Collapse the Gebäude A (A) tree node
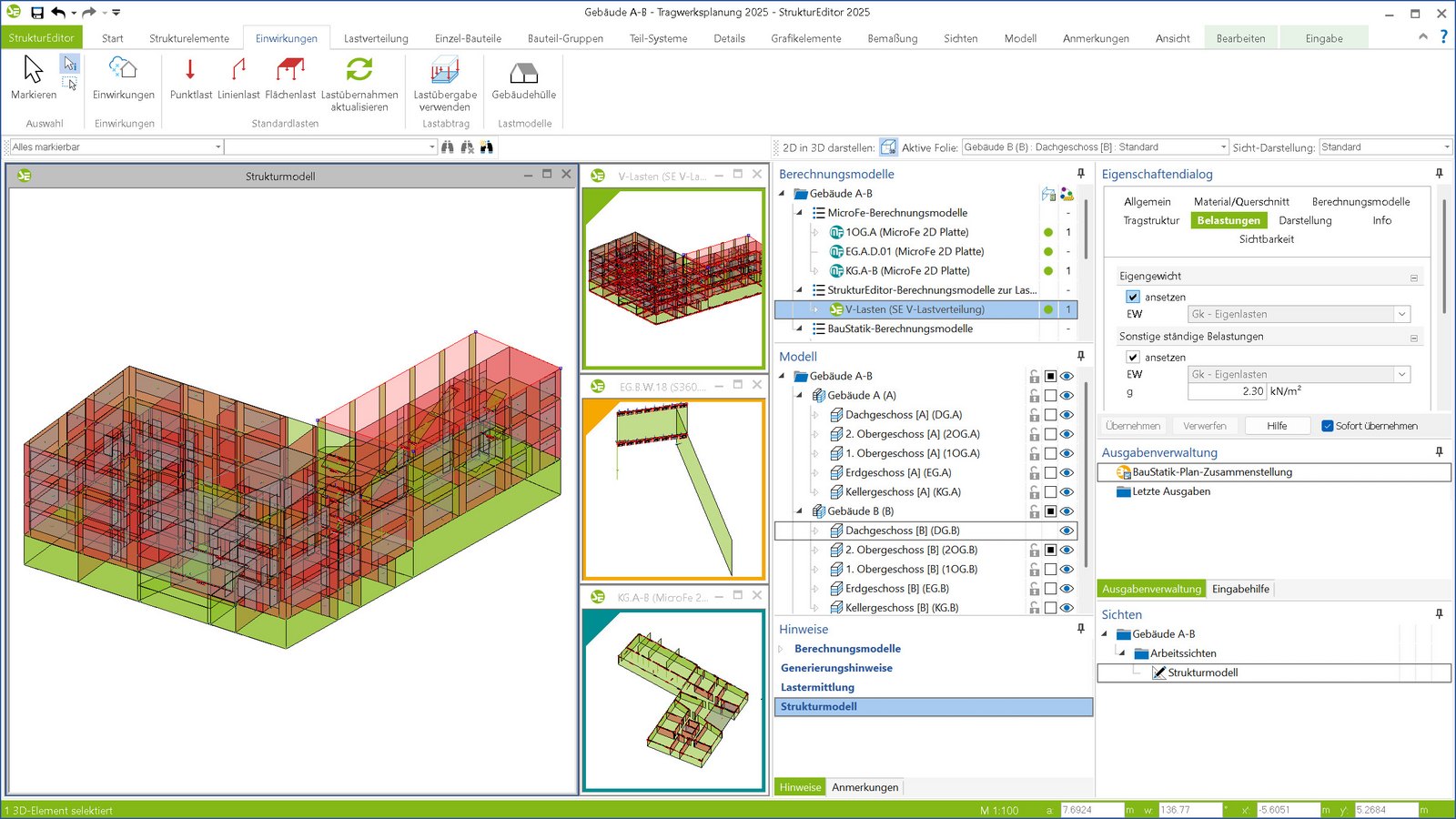 tap(800, 395)
